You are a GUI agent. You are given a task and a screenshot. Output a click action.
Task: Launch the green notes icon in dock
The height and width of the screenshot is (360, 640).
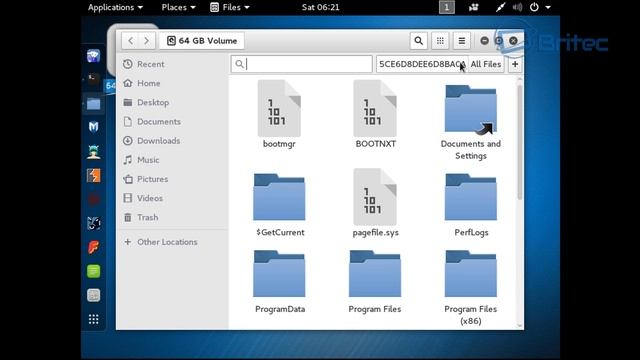(93, 271)
